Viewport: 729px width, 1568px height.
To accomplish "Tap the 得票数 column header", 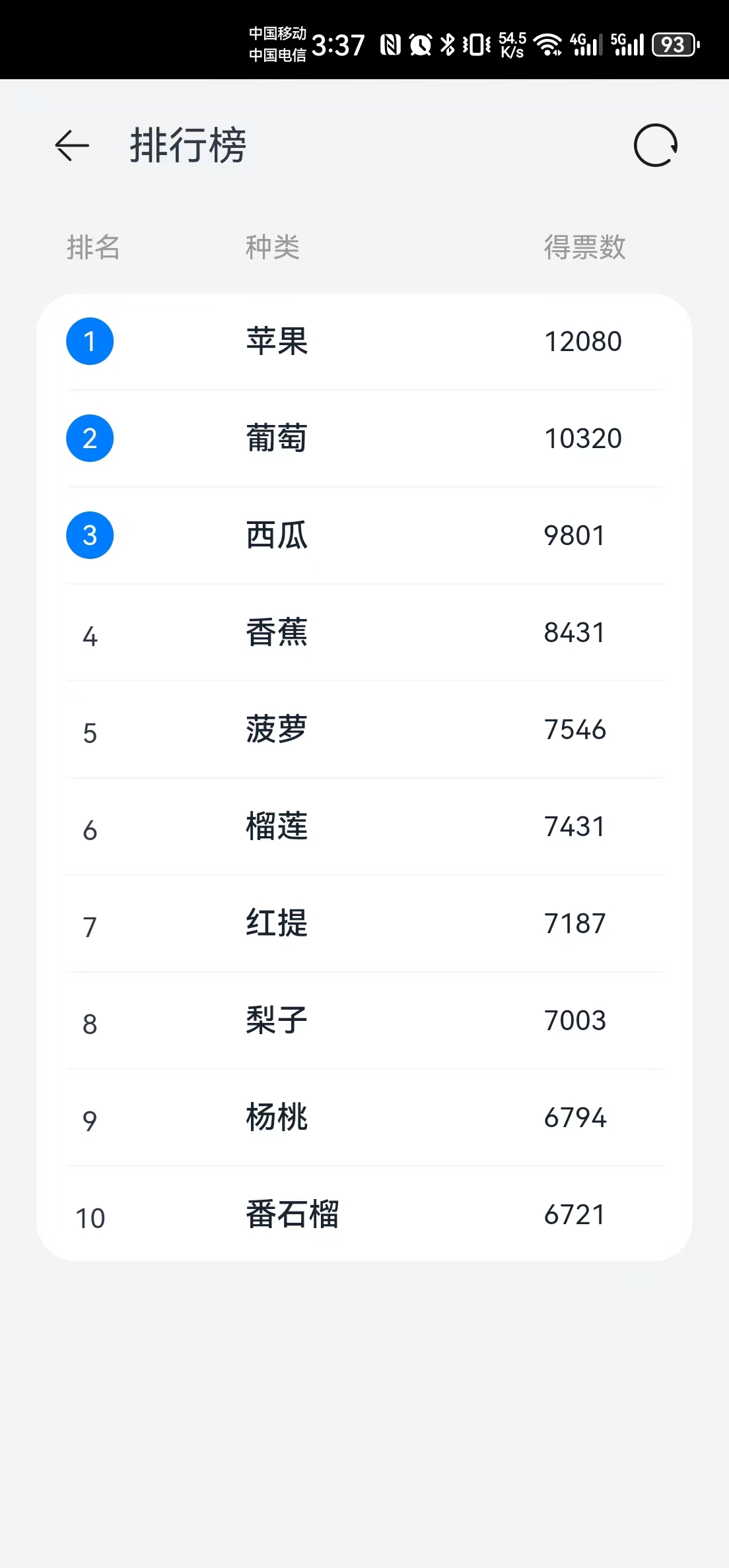I will (584, 247).
